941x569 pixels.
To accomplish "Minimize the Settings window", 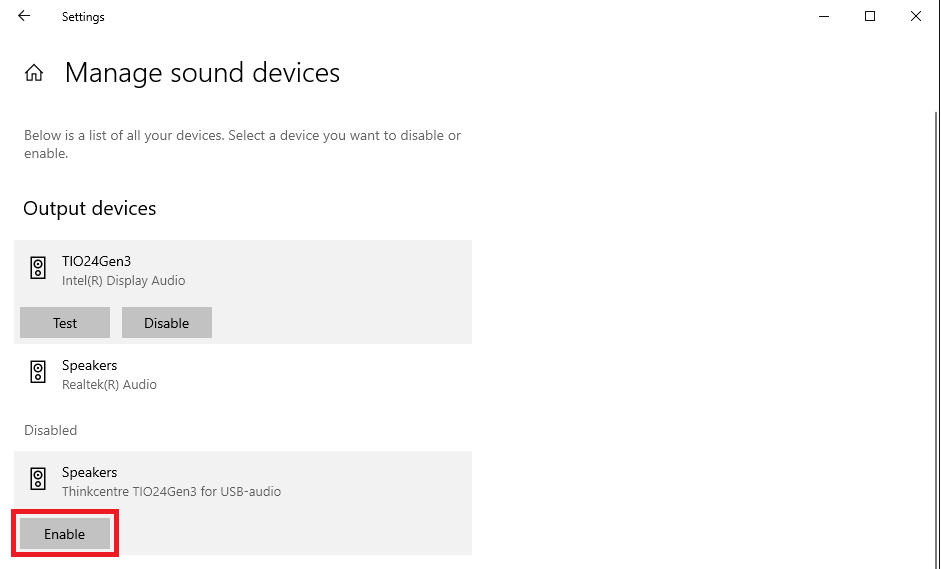I will click(x=825, y=16).
